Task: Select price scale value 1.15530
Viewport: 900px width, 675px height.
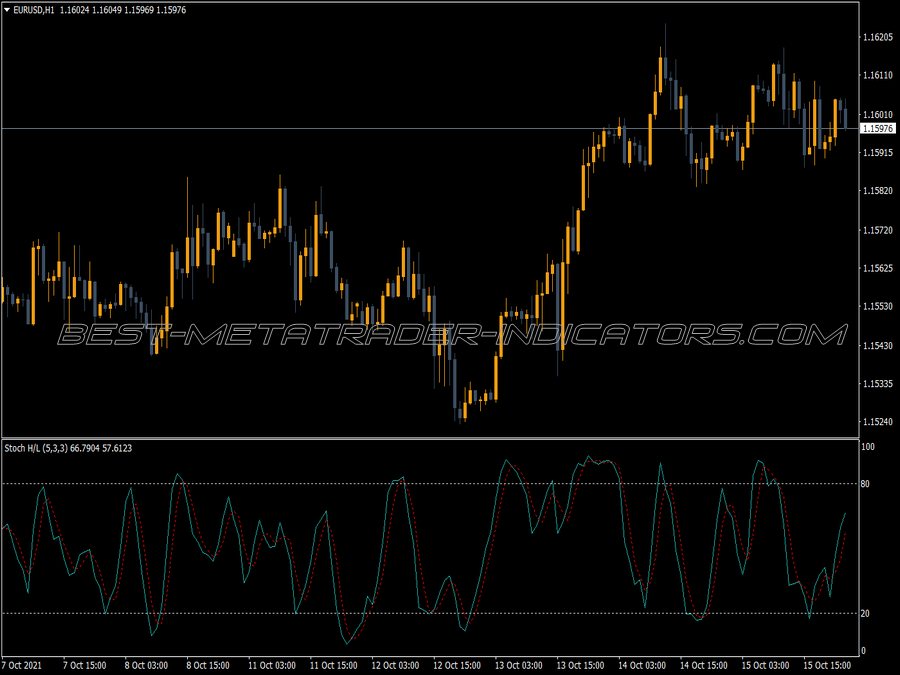Action: (x=878, y=307)
